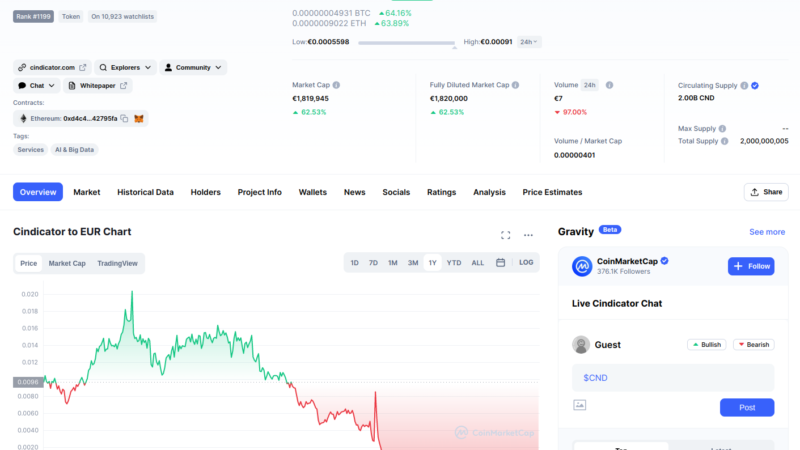Click the Share button

766,192
